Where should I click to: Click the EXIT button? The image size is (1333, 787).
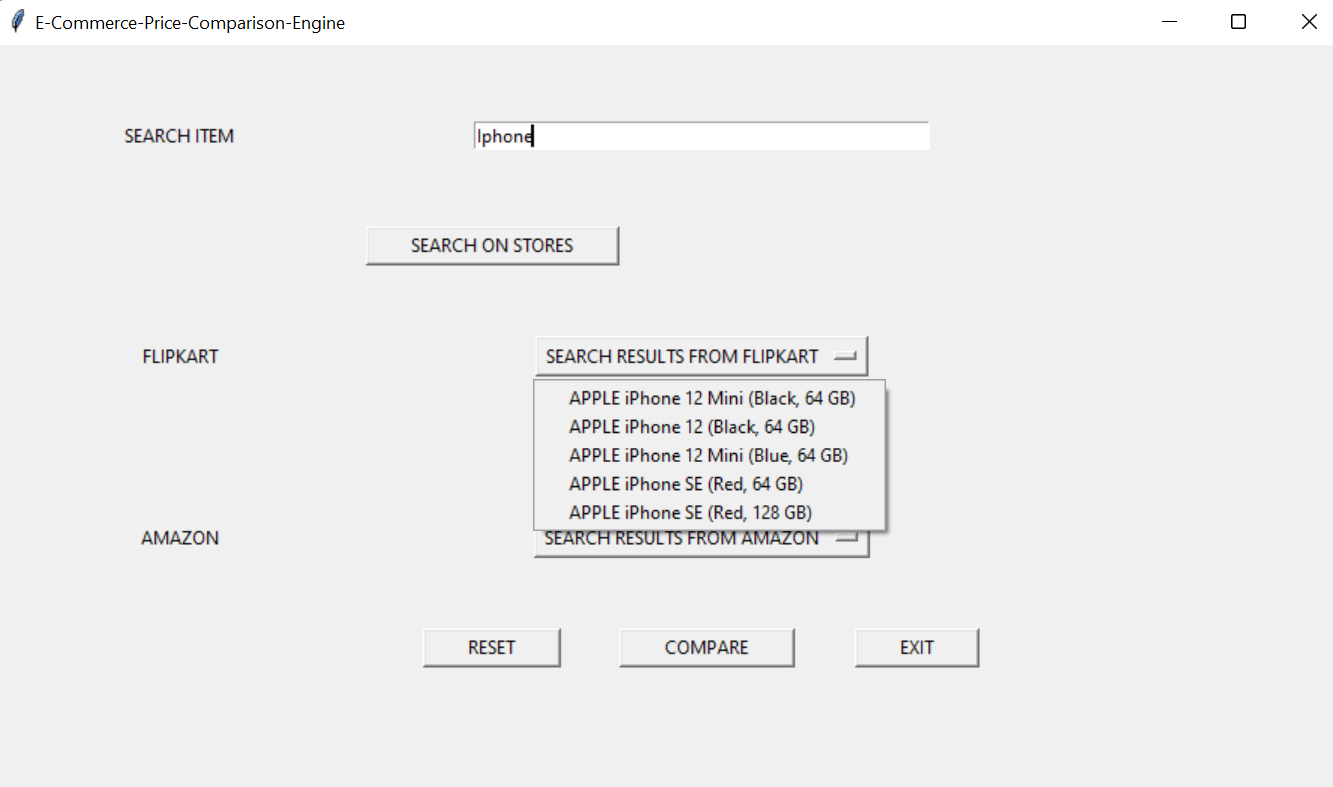(x=917, y=647)
